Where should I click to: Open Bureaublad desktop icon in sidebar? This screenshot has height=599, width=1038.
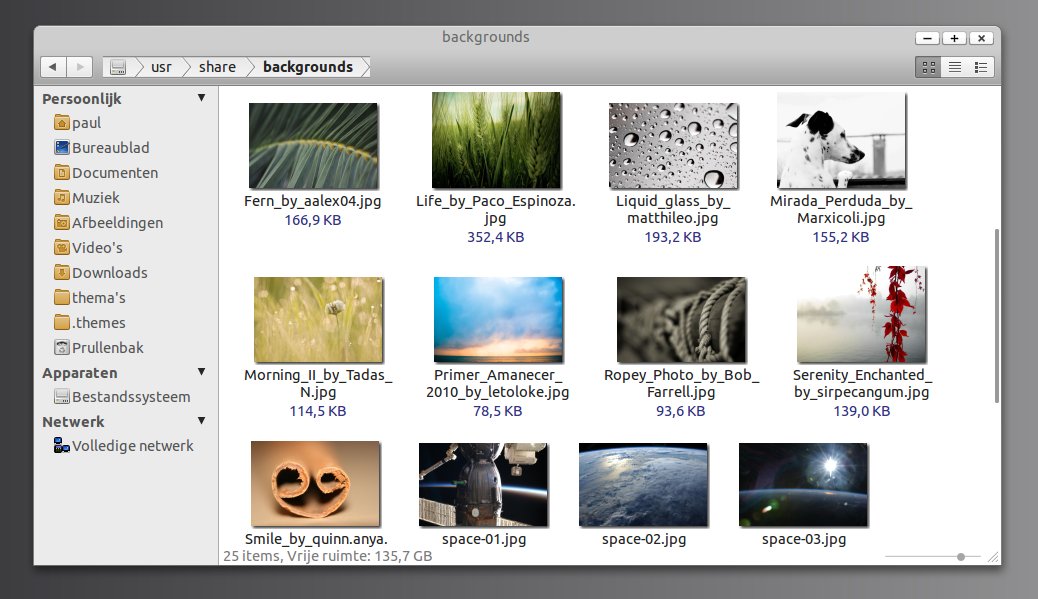coord(62,148)
